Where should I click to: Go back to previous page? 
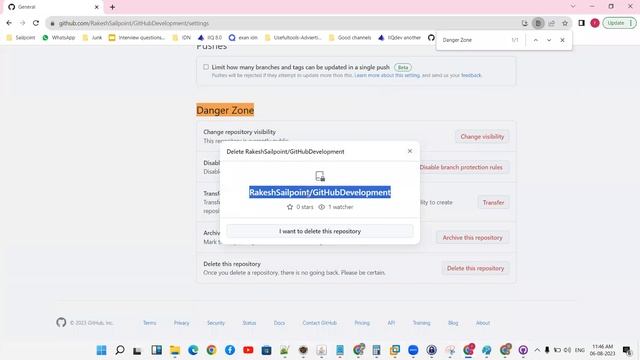point(9,23)
